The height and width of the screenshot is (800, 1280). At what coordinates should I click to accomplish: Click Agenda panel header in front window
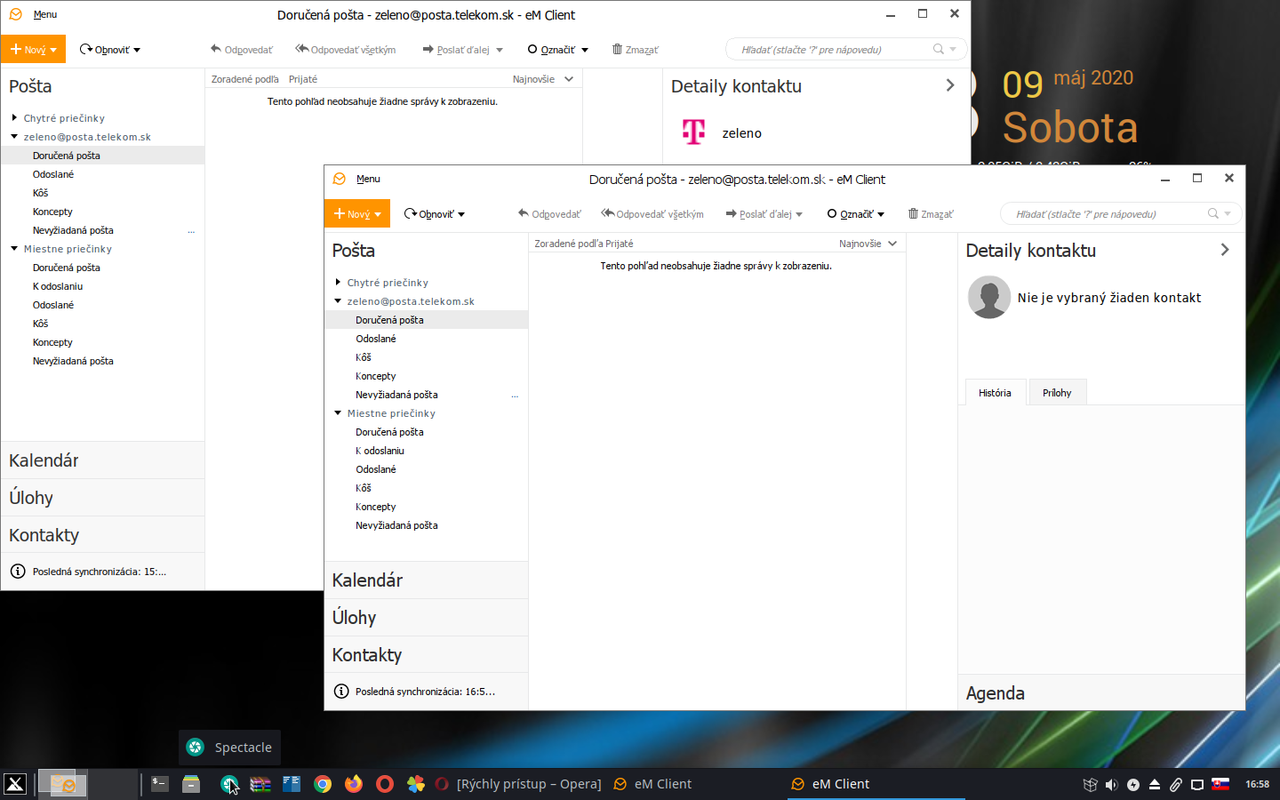click(x=1101, y=693)
